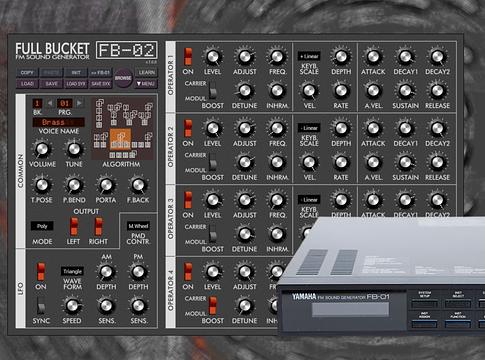Select previous program with left arrow

[x=50, y=103]
